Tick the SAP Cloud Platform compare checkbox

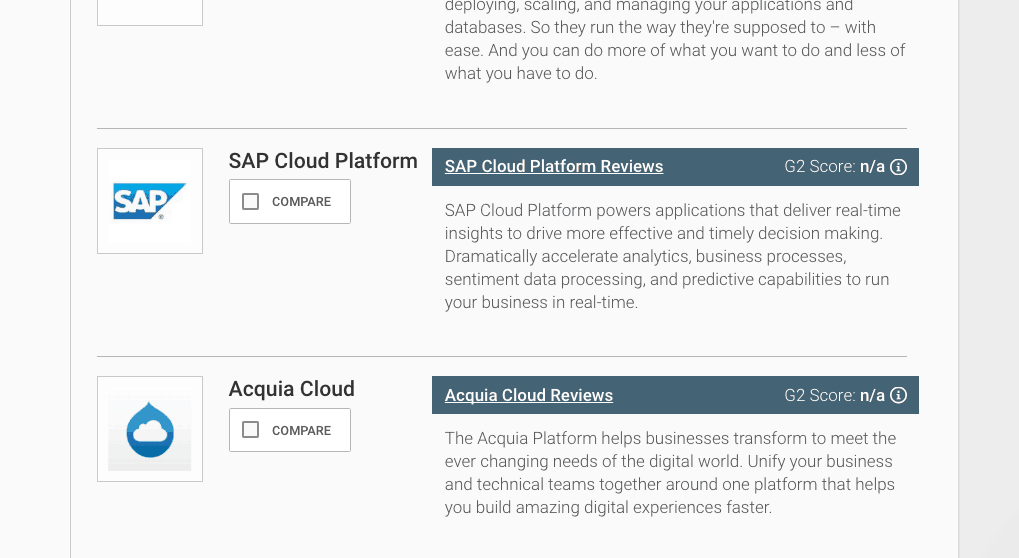[250, 201]
